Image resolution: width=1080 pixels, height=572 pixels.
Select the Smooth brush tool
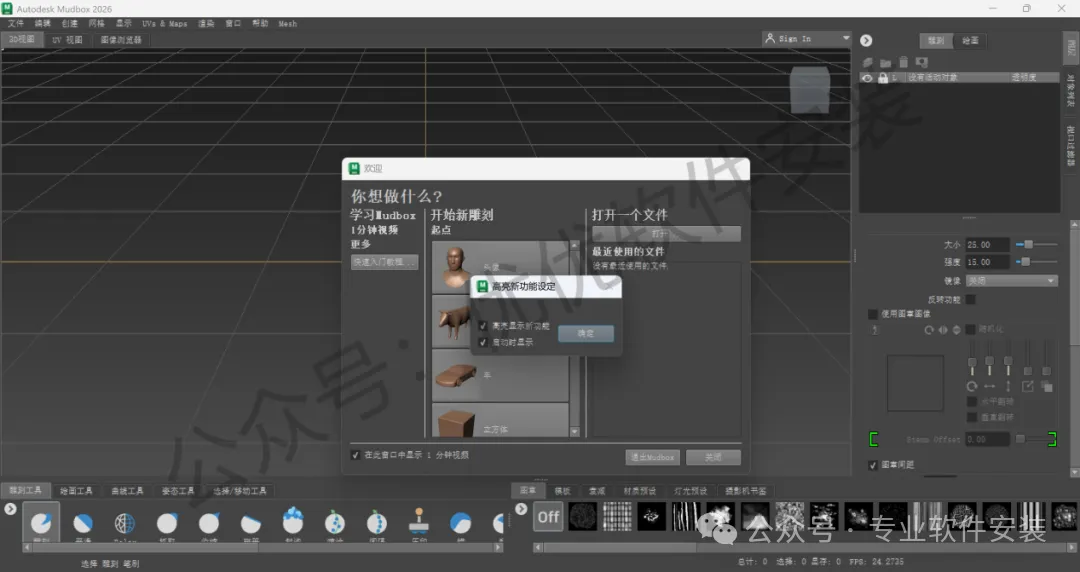point(83,524)
